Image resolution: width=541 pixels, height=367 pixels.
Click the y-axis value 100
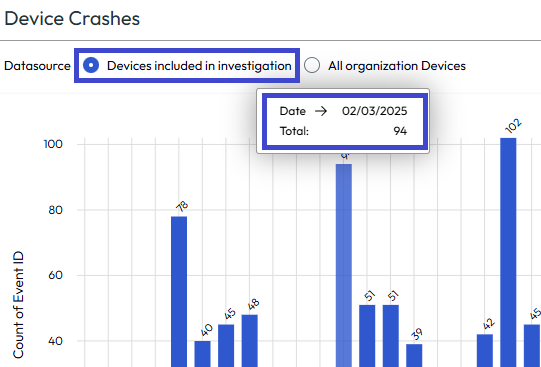point(53,144)
